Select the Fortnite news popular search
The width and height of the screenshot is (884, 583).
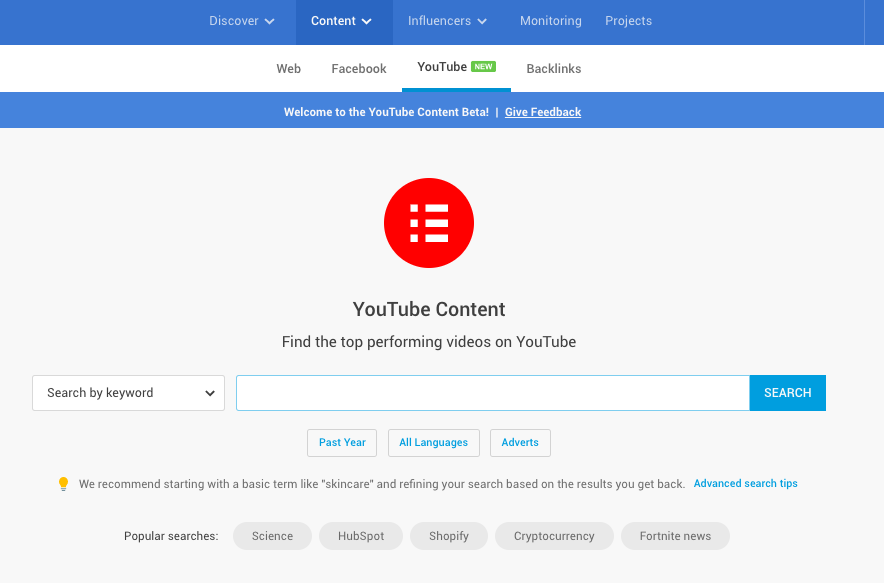(675, 536)
